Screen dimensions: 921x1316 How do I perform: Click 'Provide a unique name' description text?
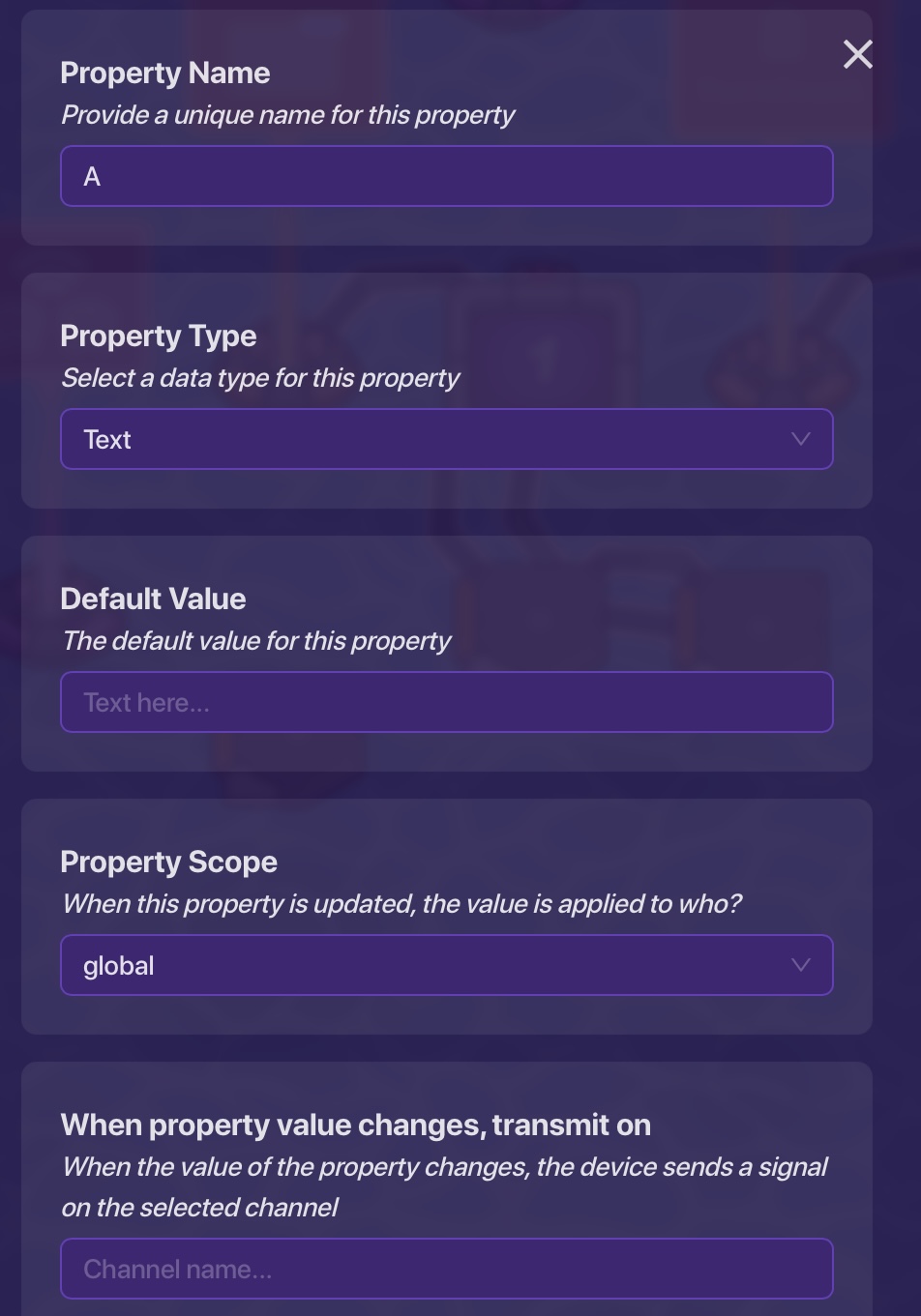click(287, 115)
